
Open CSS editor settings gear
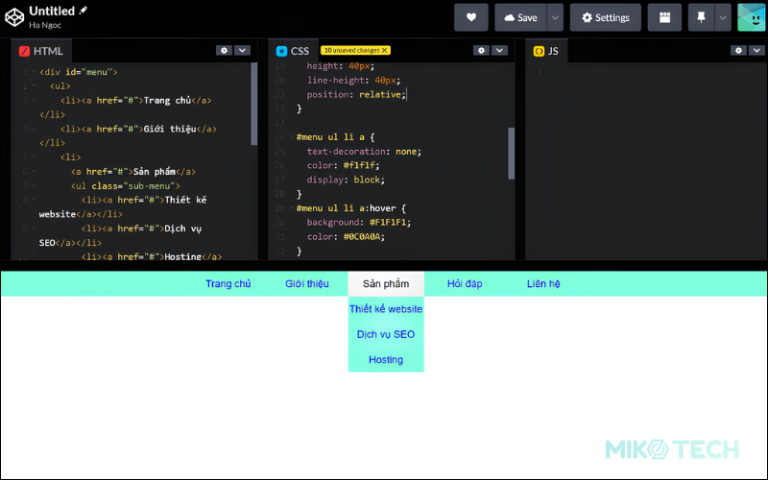(x=481, y=50)
